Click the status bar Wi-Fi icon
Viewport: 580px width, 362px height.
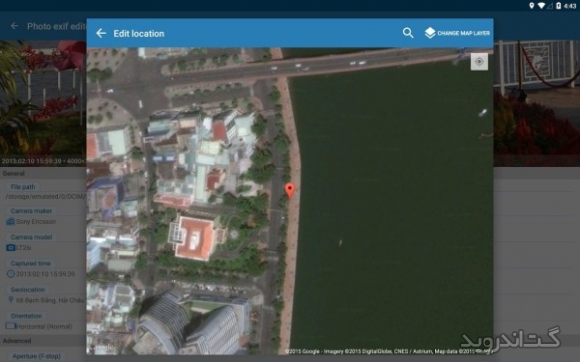(x=541, y=5)
